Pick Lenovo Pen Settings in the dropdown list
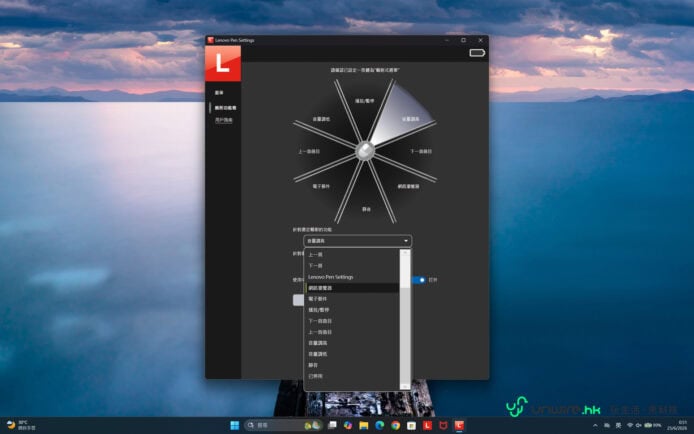The image size is (694, 434). click(351, 277)
